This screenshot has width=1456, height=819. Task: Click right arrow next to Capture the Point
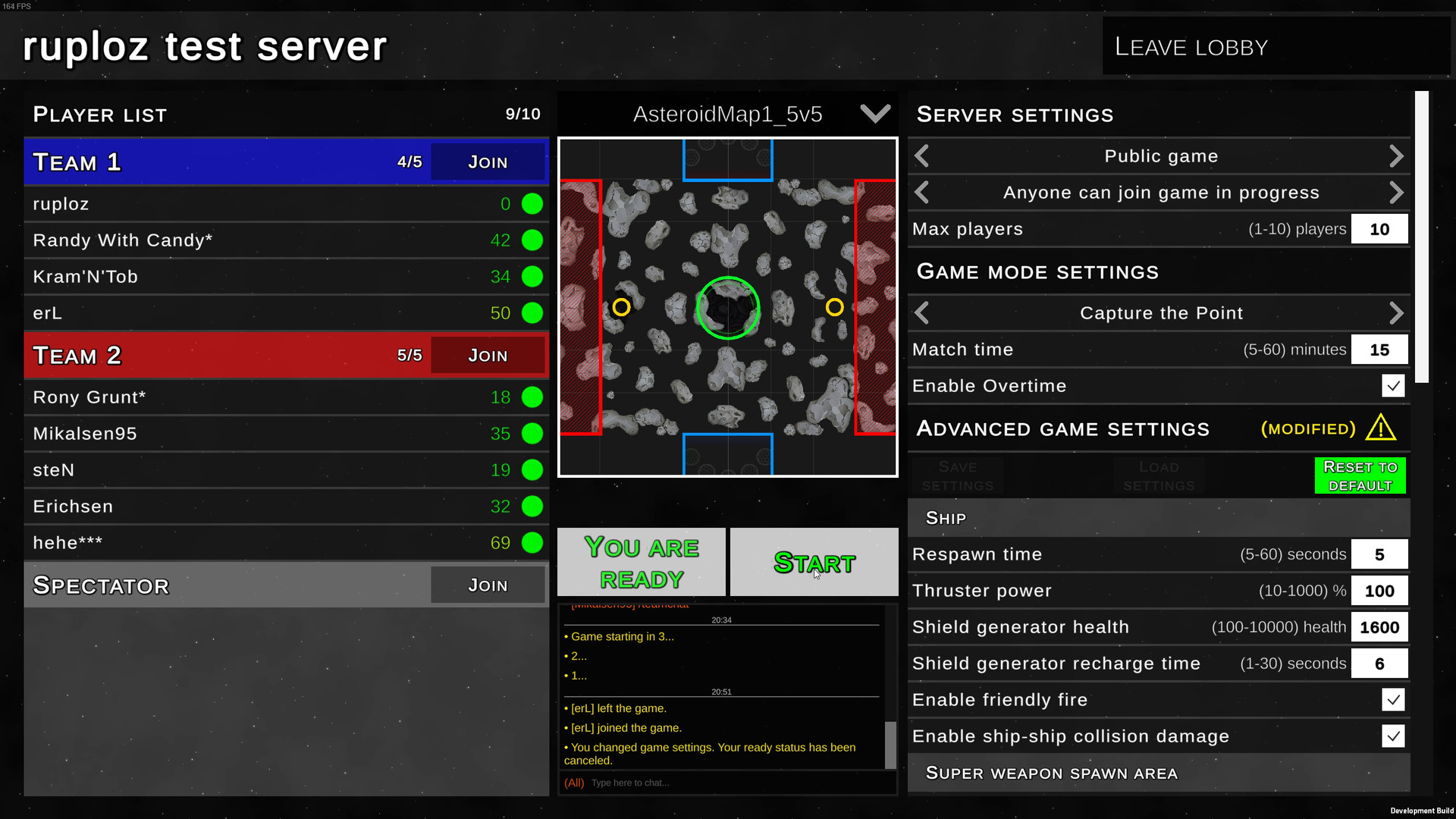tap(1396, 313)
